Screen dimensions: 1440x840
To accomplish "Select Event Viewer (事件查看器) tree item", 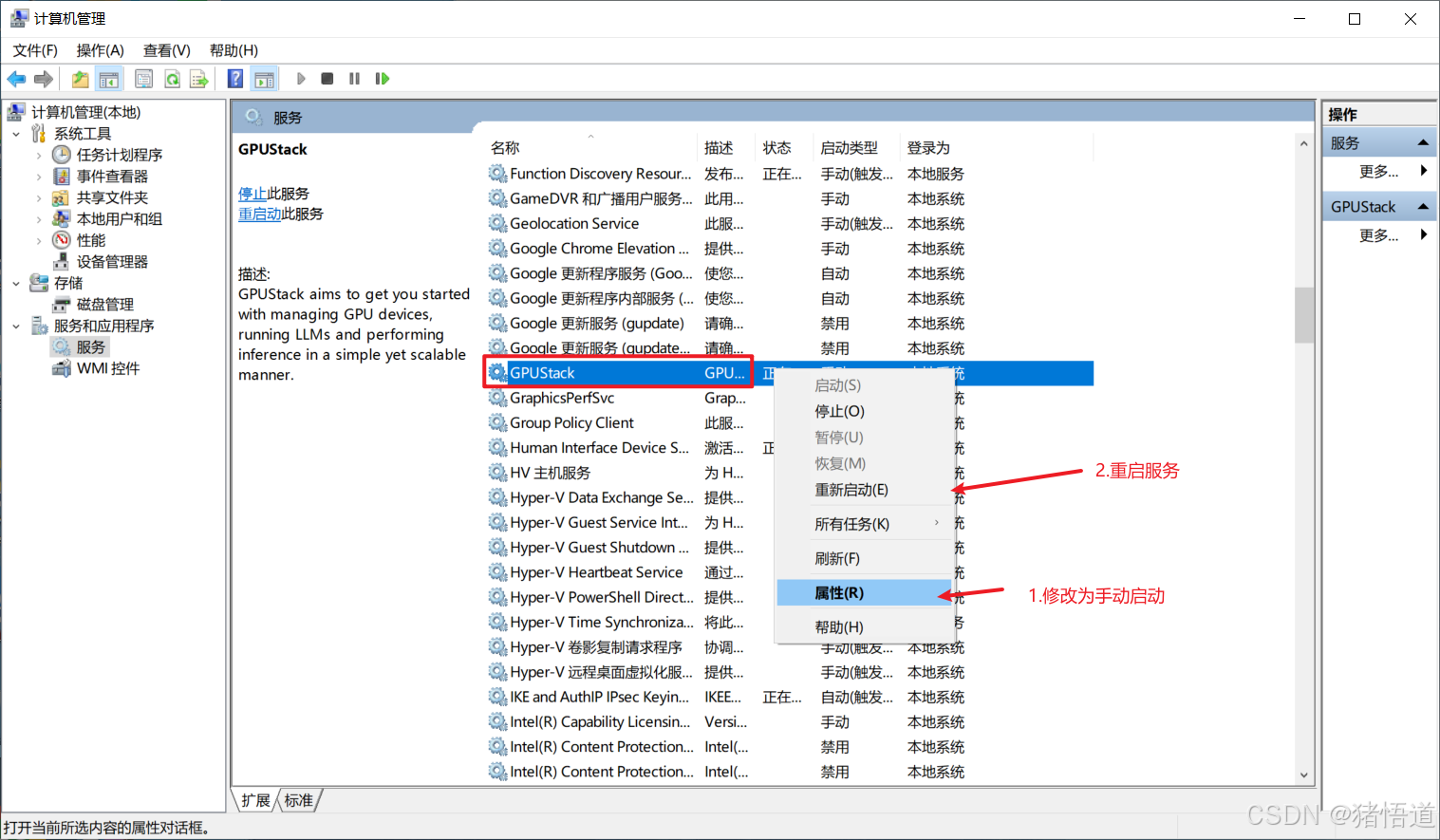I will (x=112, y=177).
